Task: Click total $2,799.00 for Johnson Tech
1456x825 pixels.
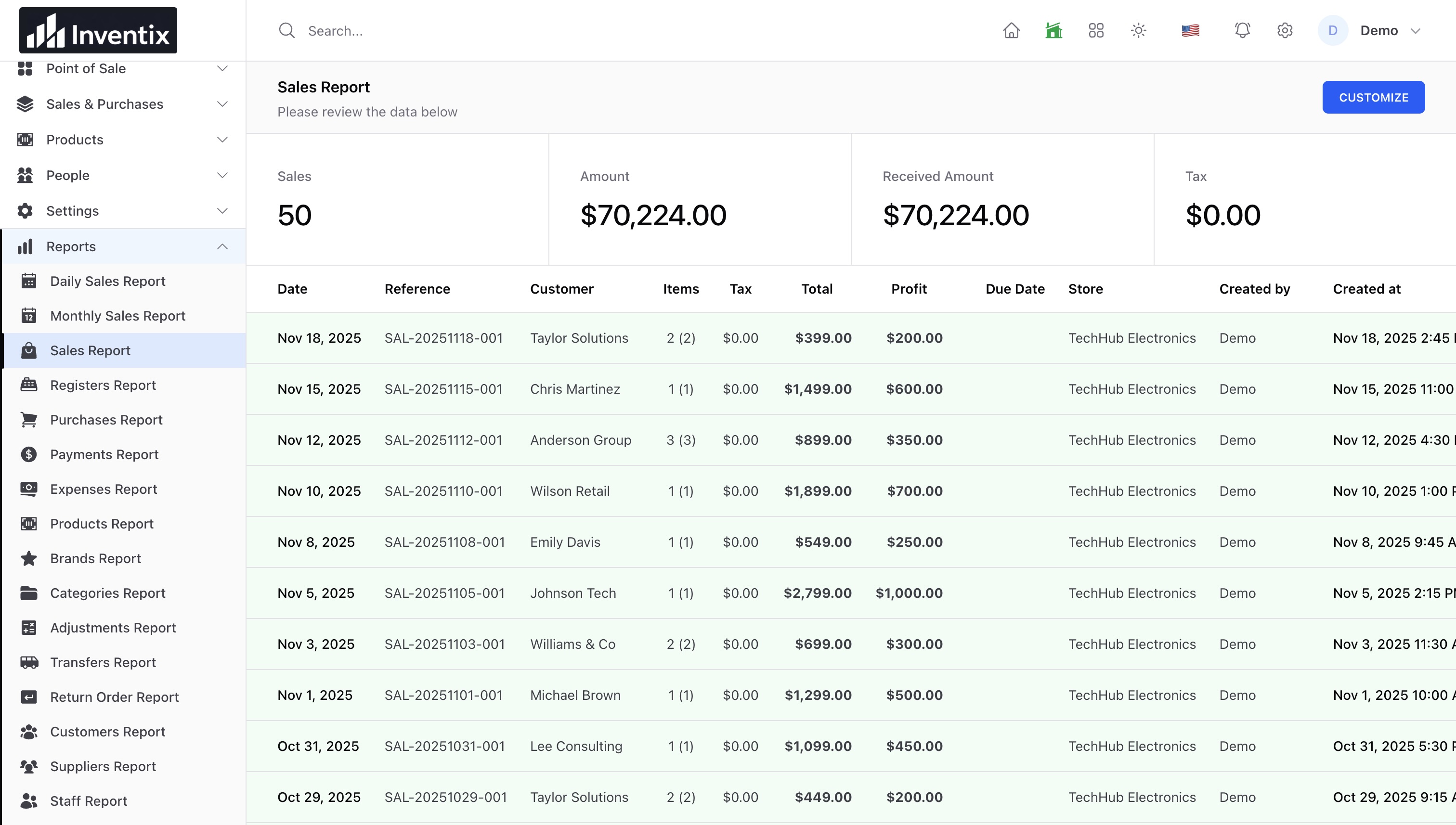Action: click(817, 593)
